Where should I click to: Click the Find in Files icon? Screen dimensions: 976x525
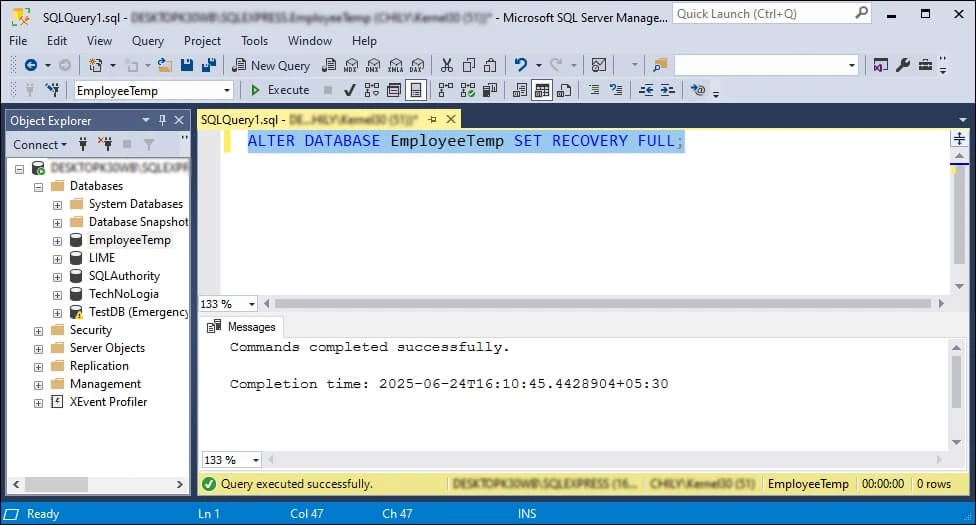(660, 65)
